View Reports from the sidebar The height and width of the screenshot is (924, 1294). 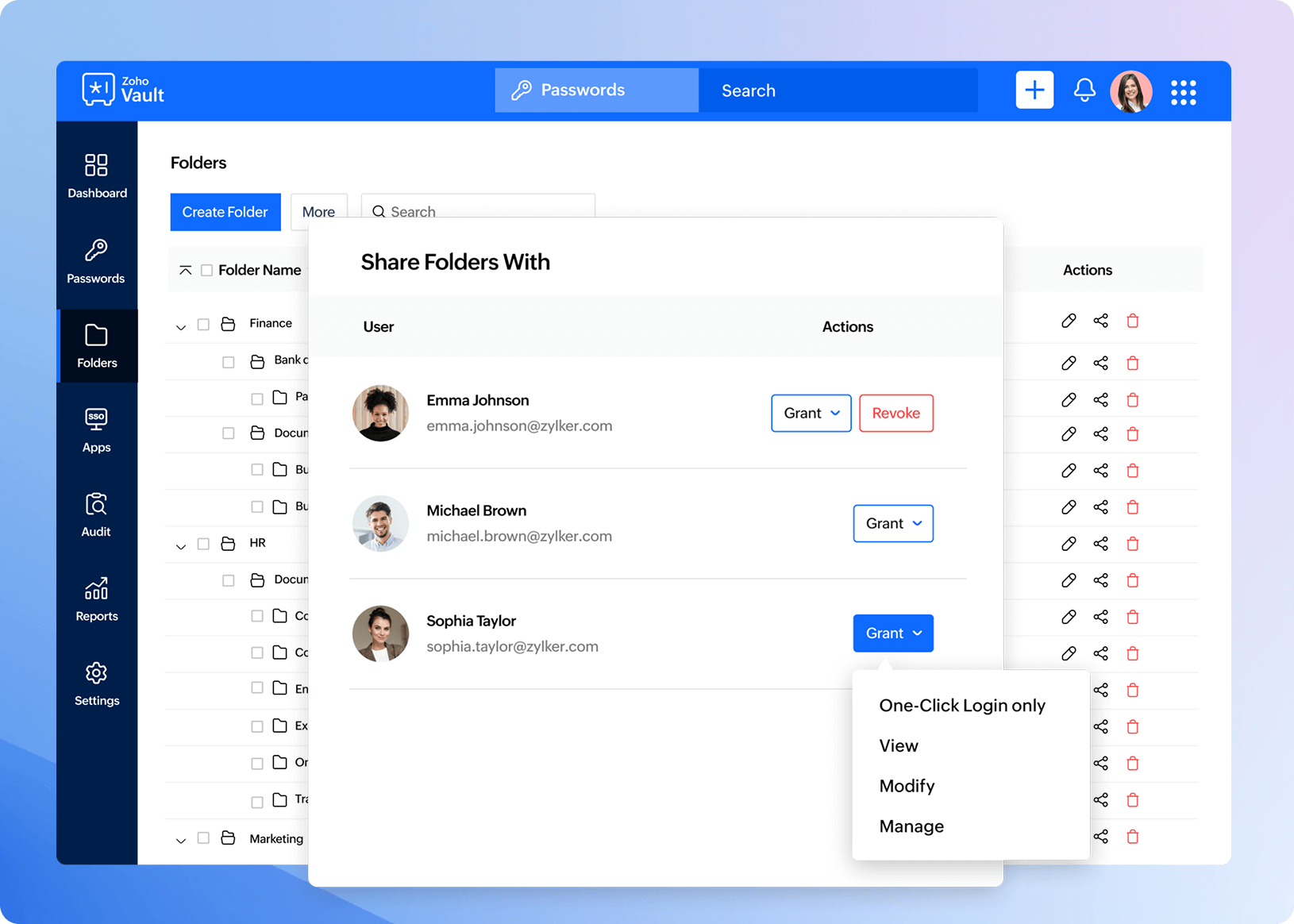click(x=96, y=599)
